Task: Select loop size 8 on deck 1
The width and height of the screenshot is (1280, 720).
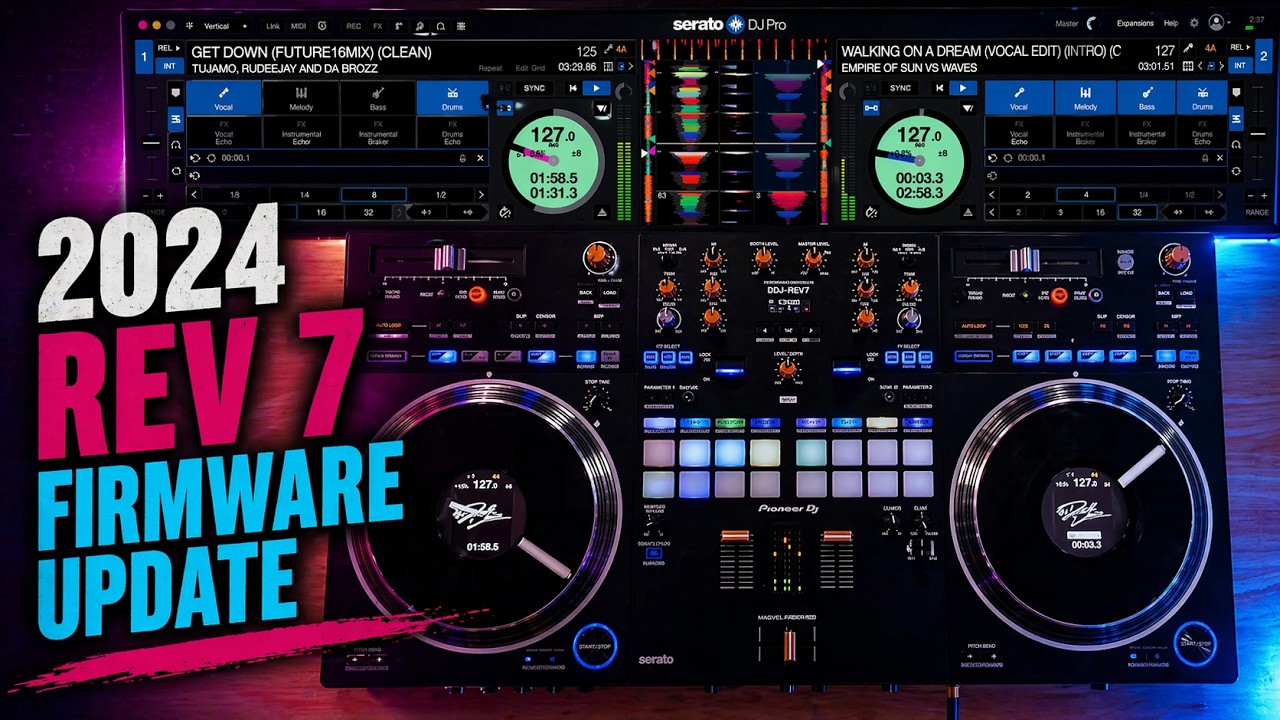Action: point(374,195)
